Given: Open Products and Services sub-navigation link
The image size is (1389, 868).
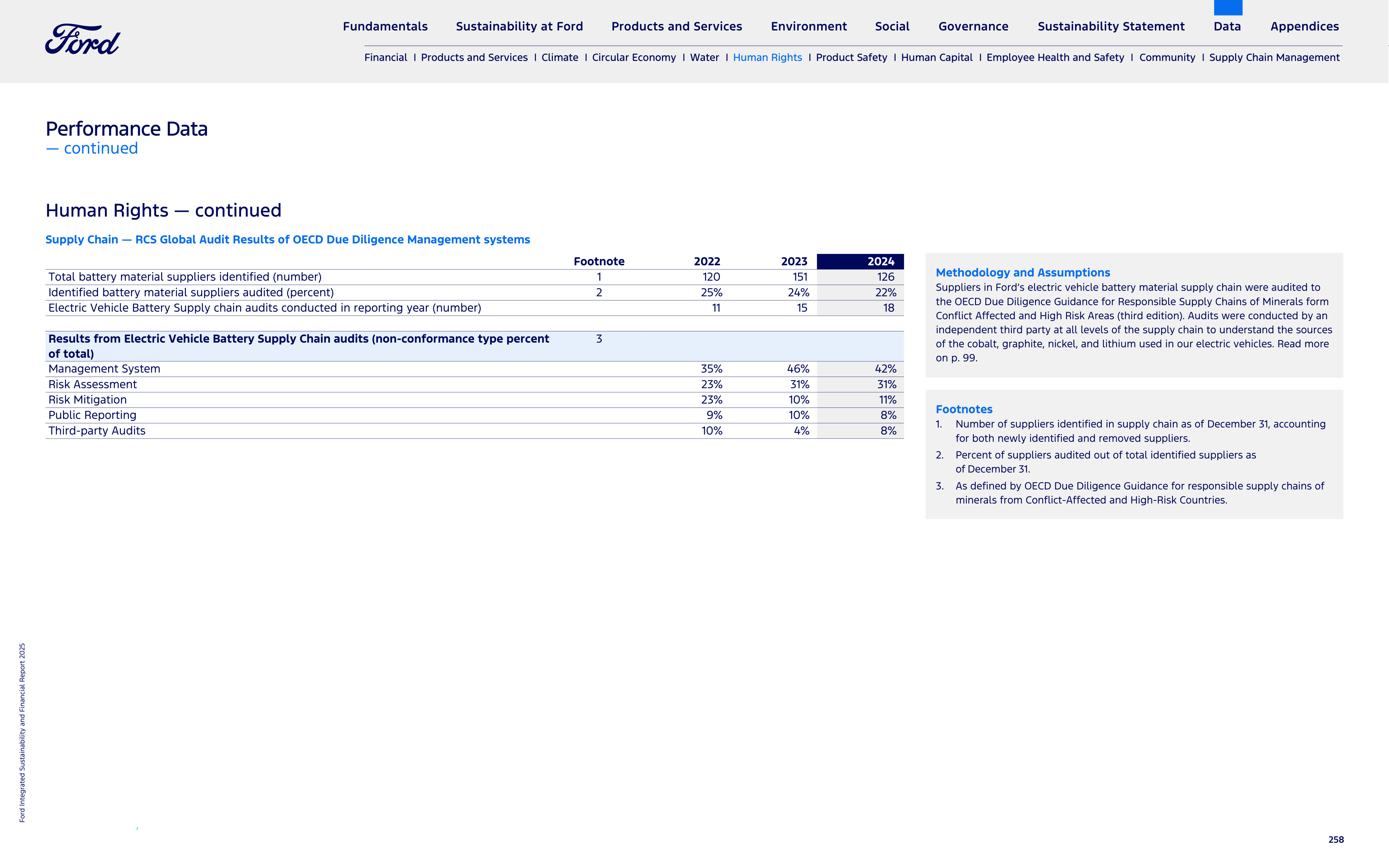Looking at the screenshot, I should (474, 58).
